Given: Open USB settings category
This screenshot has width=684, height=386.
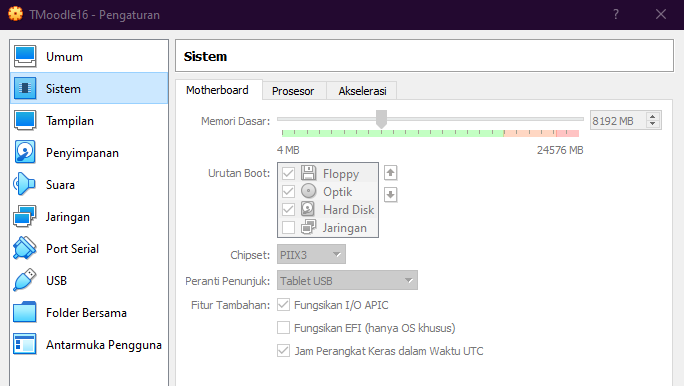Looking at the screenshot, I should [x=89, y=280].
